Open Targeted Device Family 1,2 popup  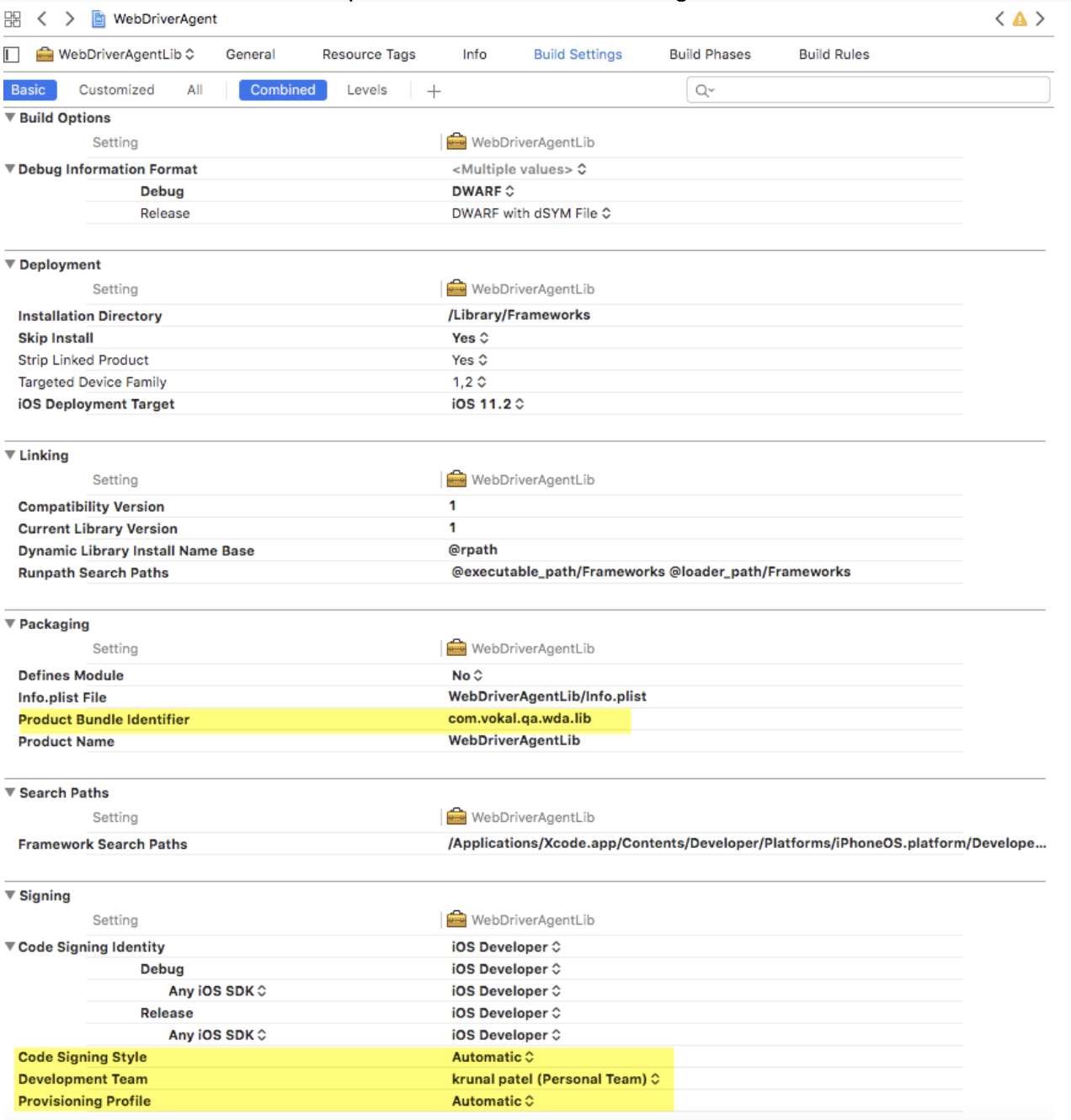coord(469,381)
